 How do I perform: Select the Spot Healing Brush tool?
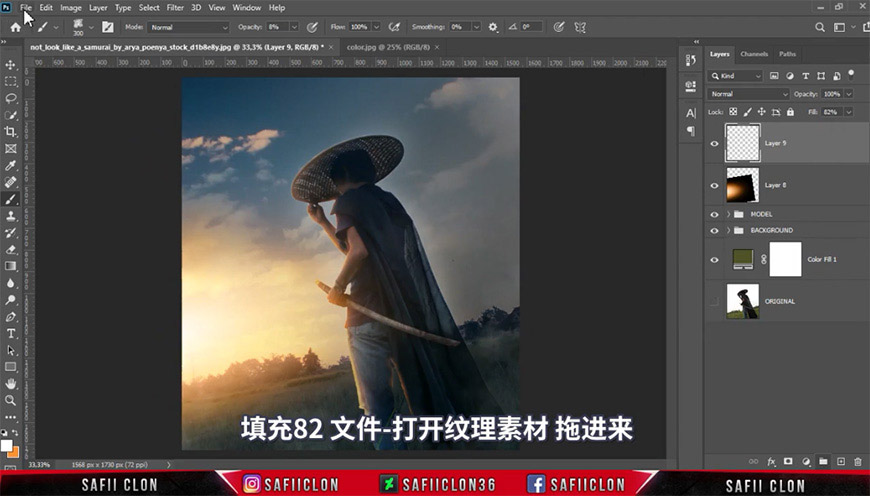[11, 182]
